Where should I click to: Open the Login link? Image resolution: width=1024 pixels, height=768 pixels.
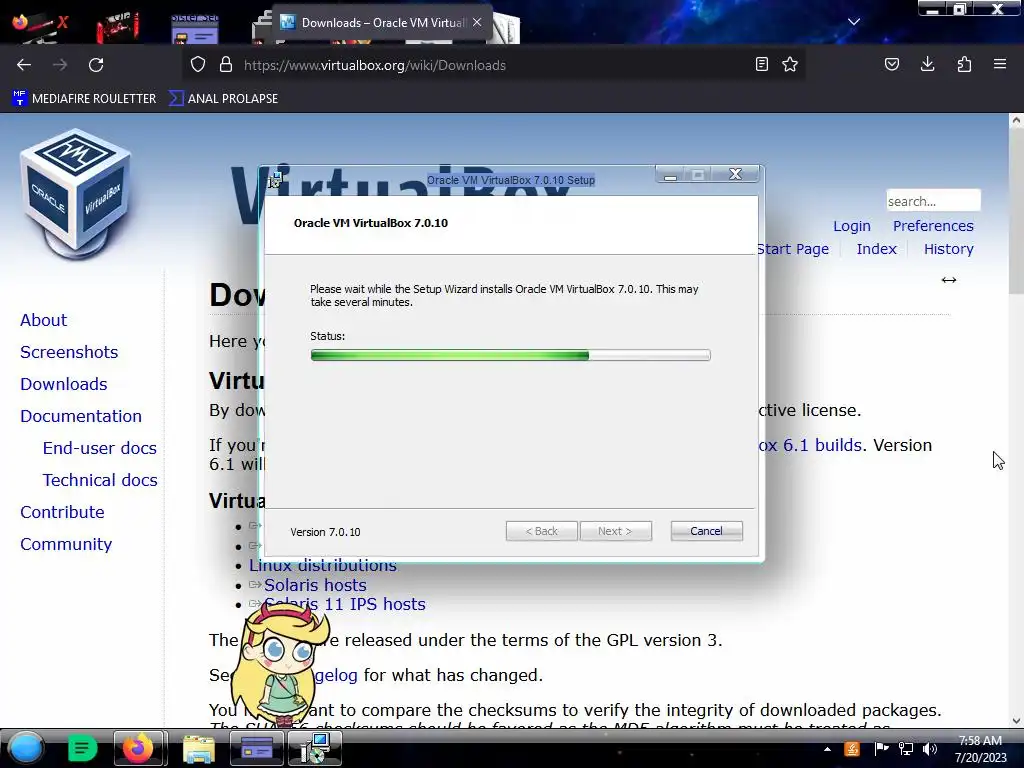coord(852,226)
